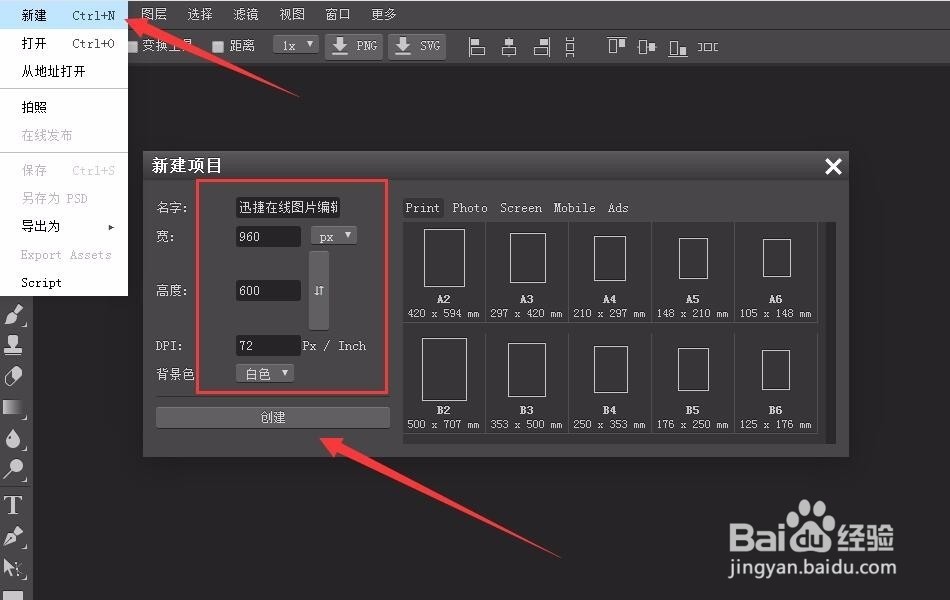Pick the B6 paper preset

pos(776,383)
